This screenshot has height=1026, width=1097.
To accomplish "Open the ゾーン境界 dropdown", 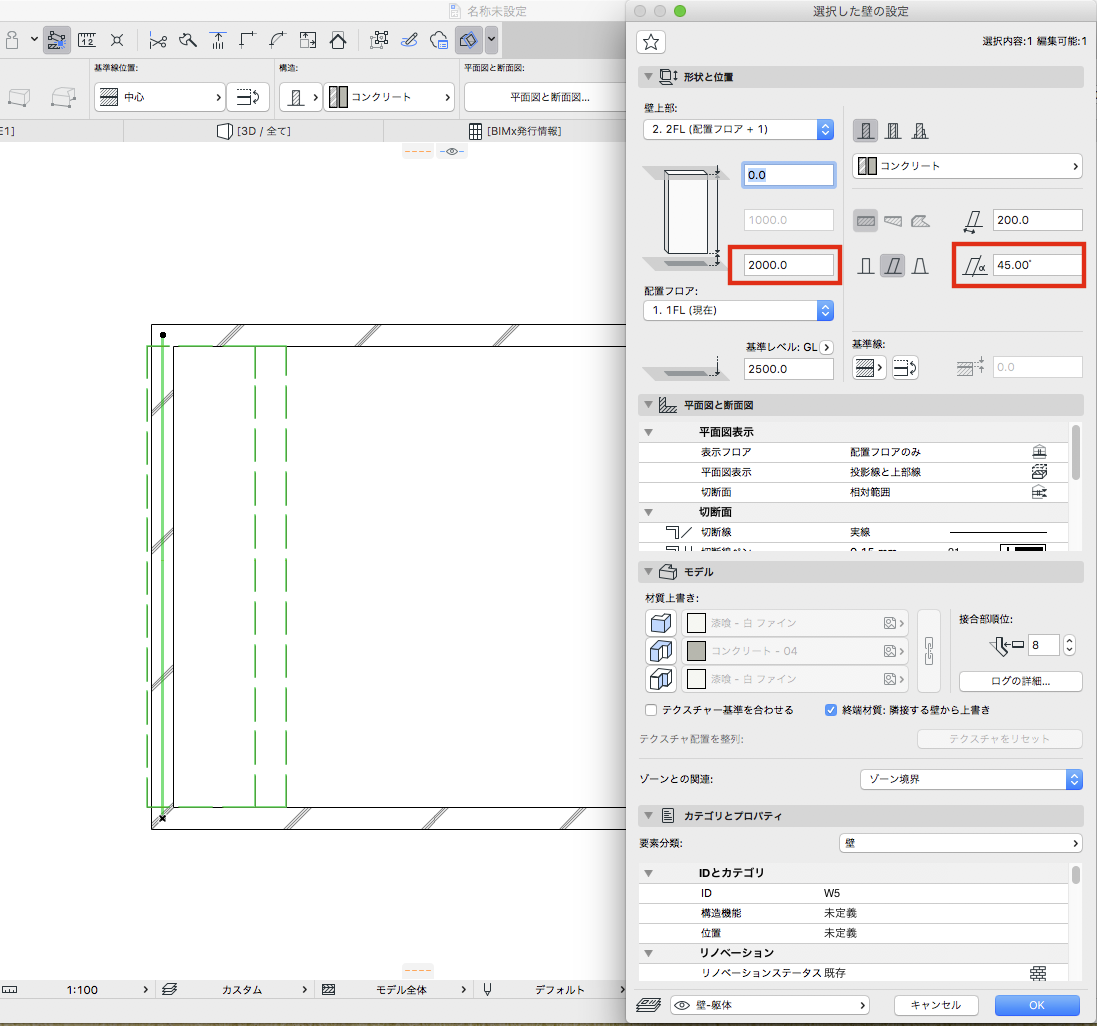I will [970, 778].
